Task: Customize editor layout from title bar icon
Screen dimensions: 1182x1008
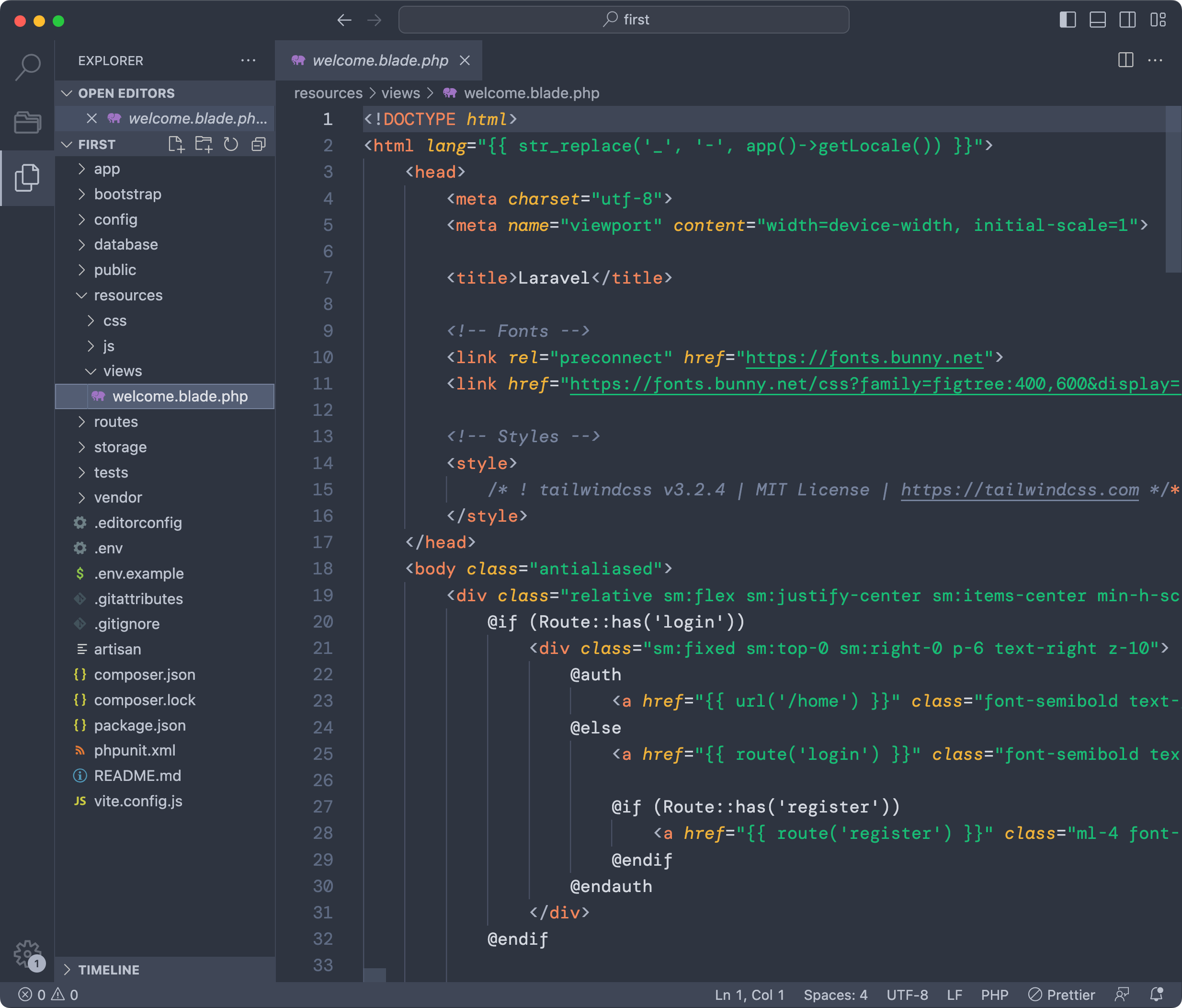Action: click(x=1158, y=20)
